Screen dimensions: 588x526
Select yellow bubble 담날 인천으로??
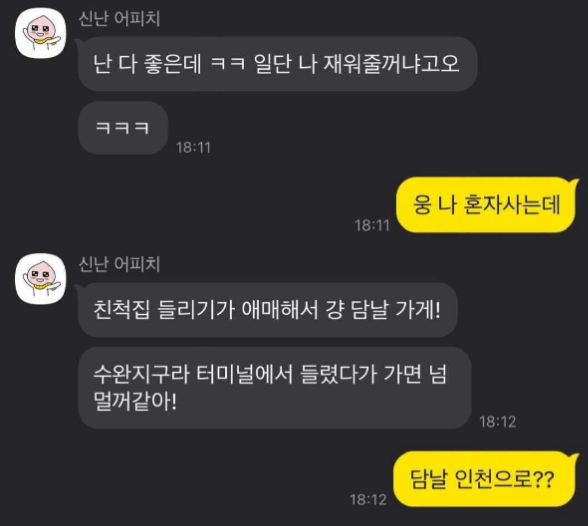(484, 479)
